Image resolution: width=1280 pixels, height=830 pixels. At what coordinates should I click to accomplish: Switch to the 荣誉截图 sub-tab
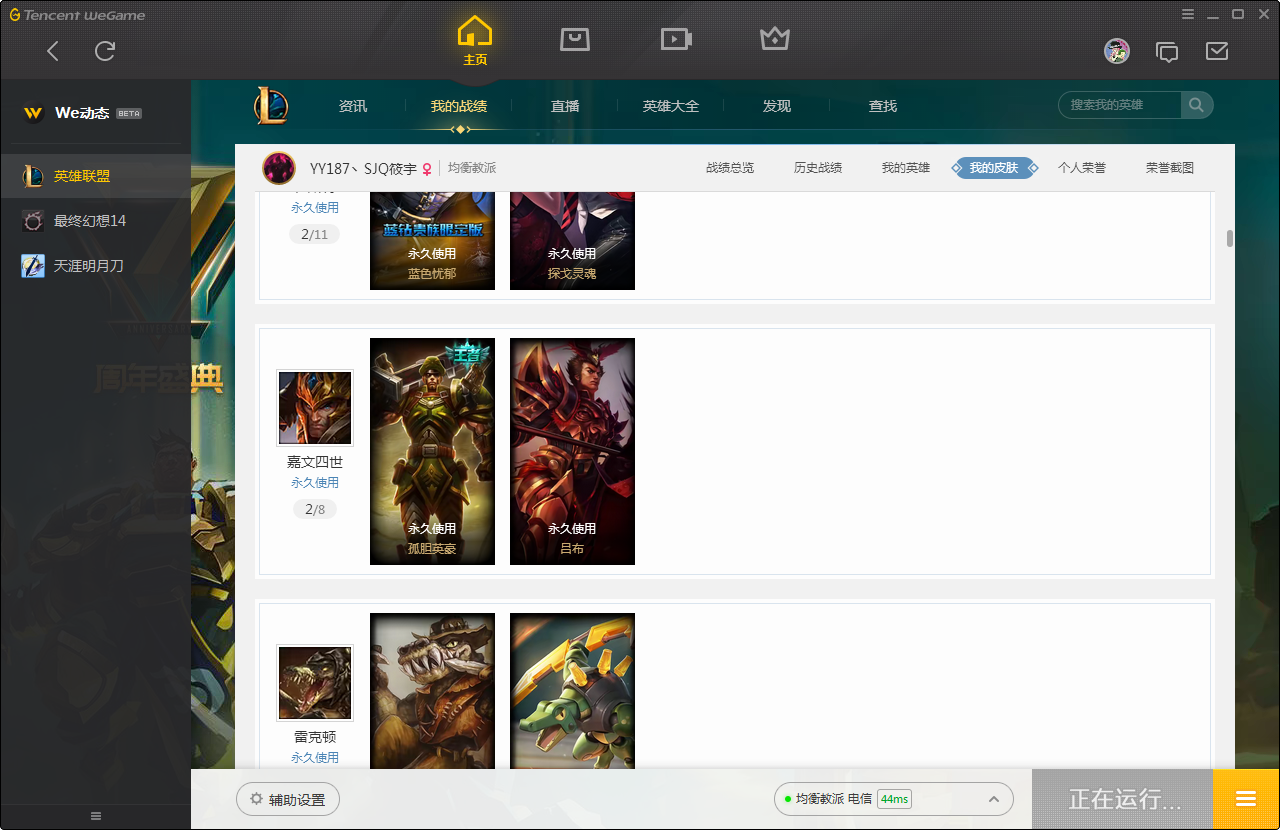point(1170,168)
